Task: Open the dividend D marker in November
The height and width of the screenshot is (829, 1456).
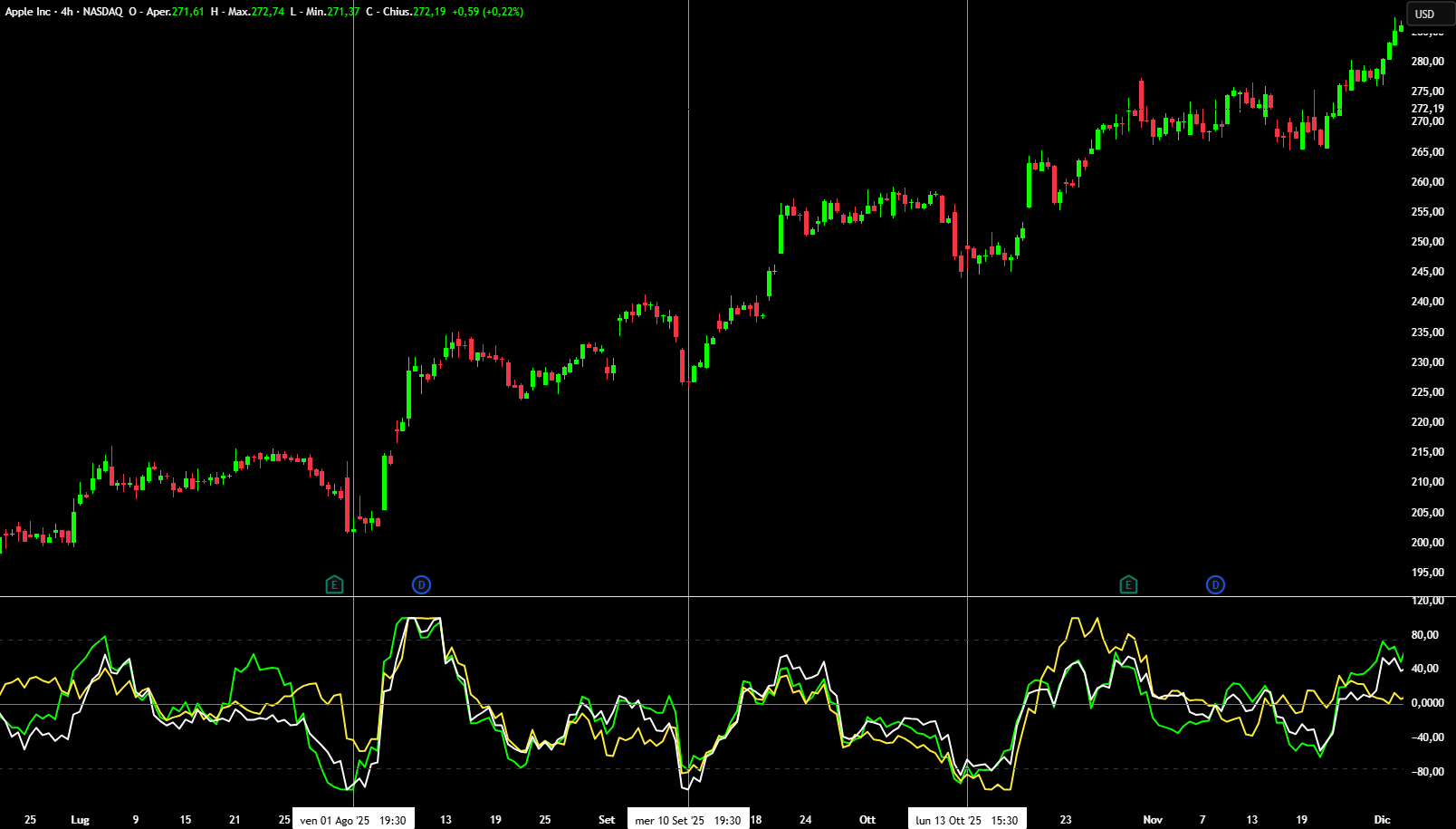Action: 1215,584
